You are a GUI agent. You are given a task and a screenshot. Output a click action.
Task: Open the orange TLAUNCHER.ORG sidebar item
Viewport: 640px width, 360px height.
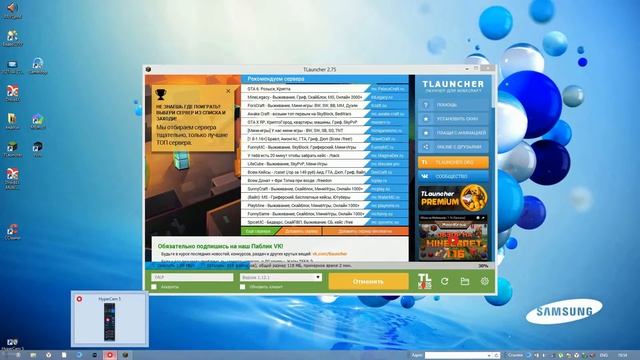pyautogui.click(x=453, y=162)
